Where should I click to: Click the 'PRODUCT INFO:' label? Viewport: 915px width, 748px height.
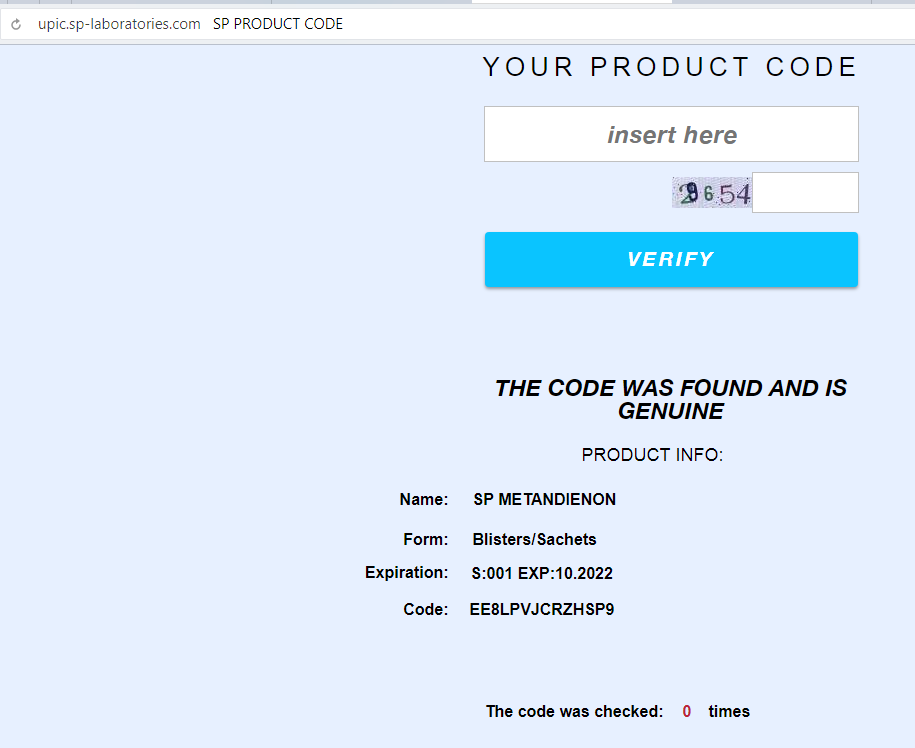click(x=652, y=455)
